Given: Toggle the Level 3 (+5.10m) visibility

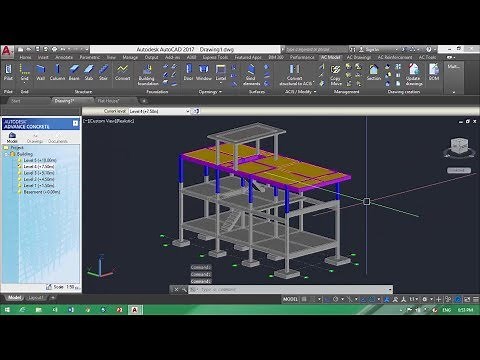Looking at the screenshot, I should (20, 173).
